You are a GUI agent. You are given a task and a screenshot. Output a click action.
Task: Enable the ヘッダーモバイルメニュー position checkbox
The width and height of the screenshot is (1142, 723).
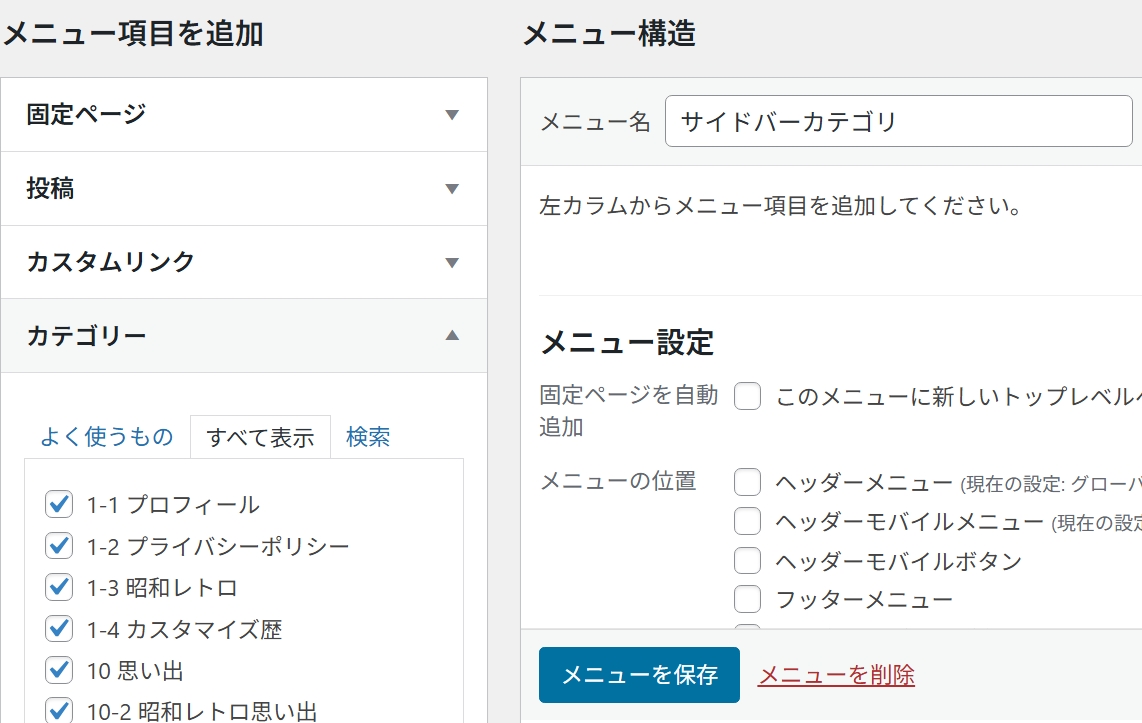point(746,520)
